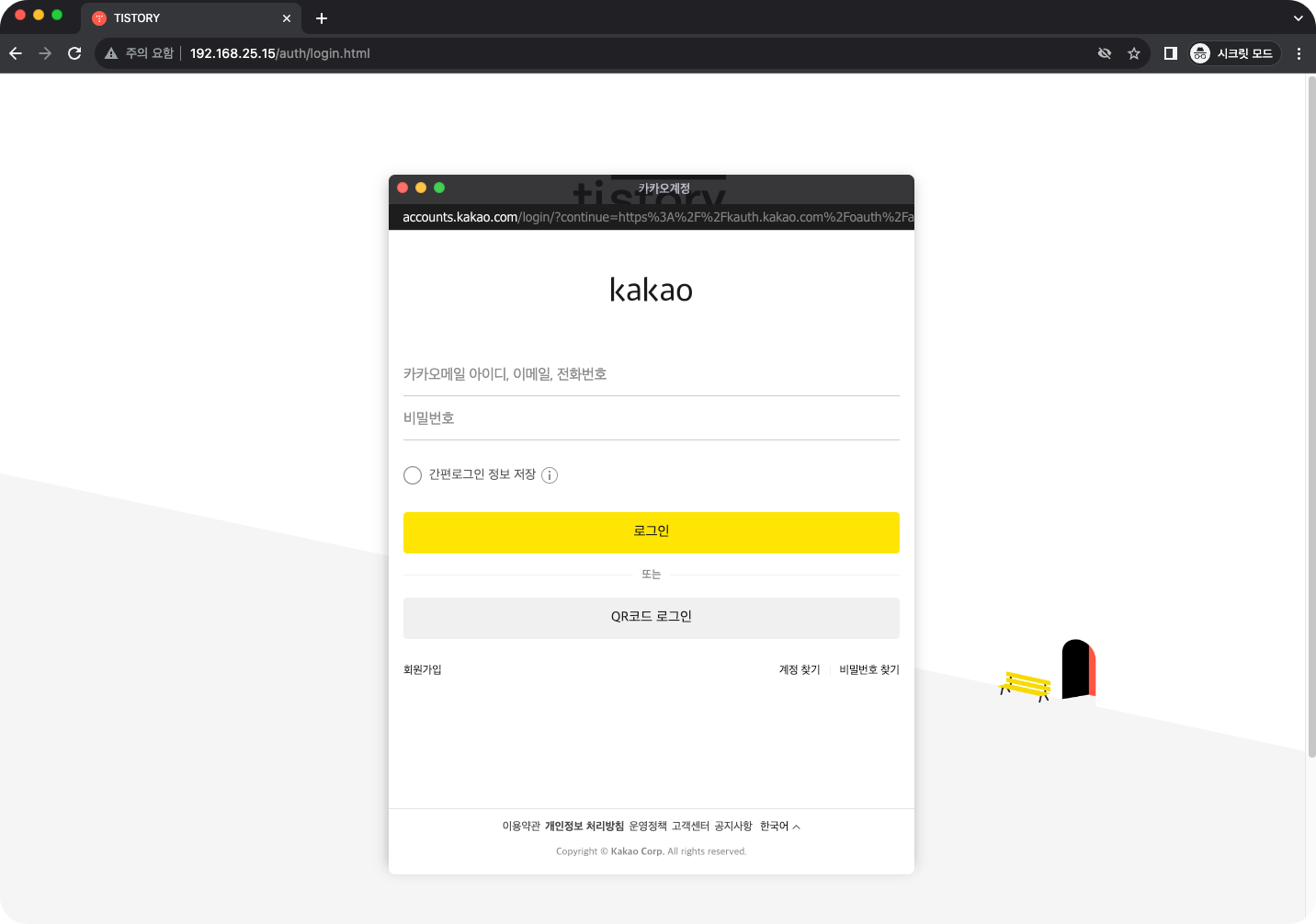Open a new browser tab

322,18
